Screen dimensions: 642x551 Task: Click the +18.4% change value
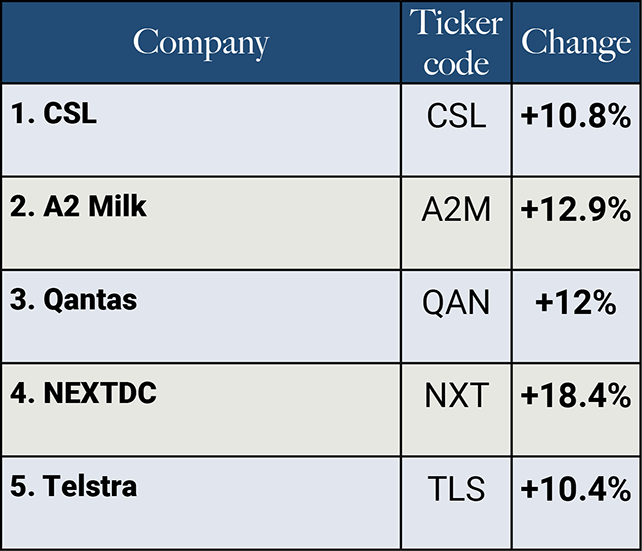576,396
